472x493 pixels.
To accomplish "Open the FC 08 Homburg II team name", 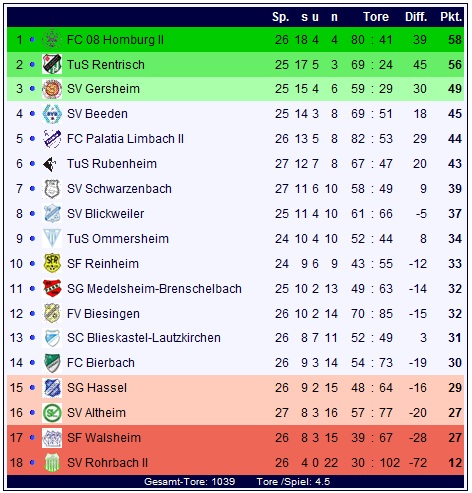I will point(115,40).
